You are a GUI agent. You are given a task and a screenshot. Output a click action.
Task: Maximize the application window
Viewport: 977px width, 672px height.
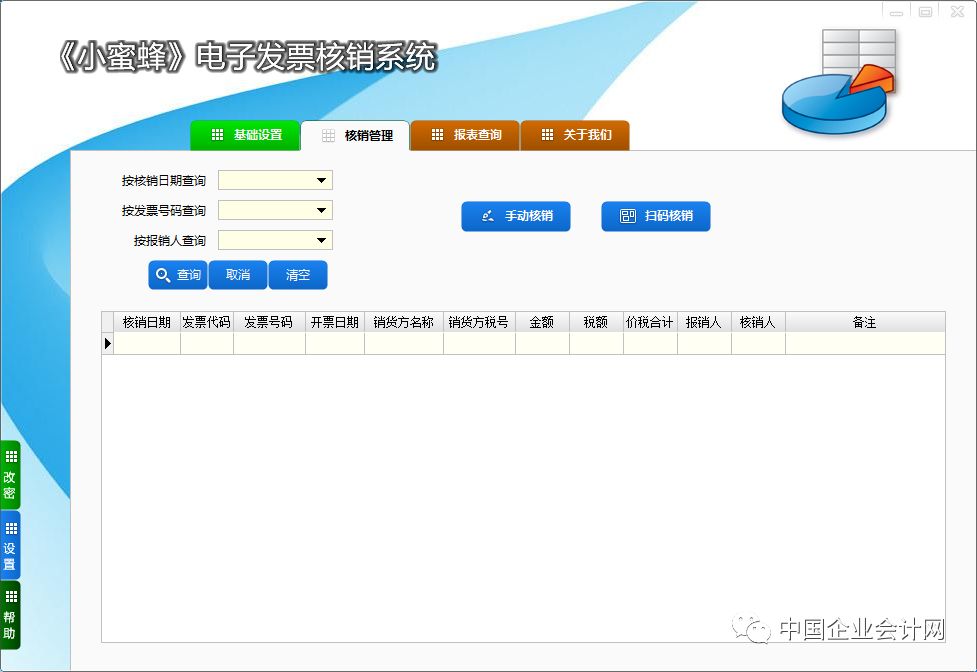pos(926,12)
